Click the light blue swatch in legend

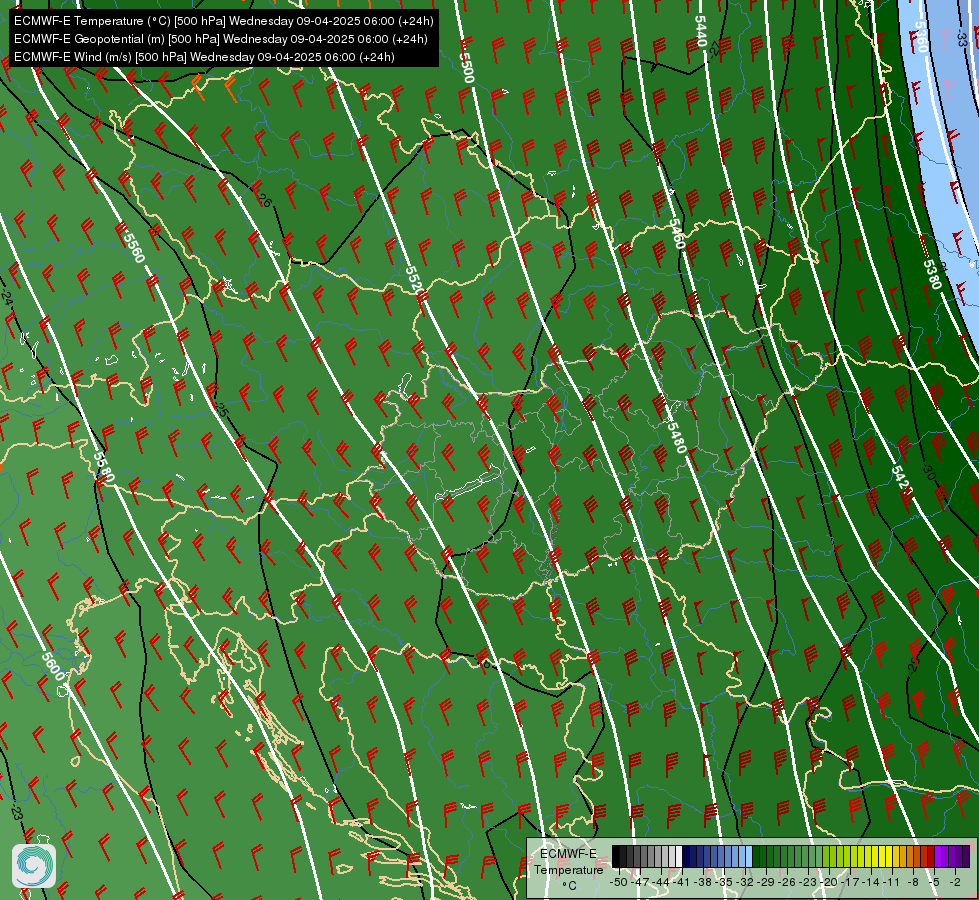749,856
